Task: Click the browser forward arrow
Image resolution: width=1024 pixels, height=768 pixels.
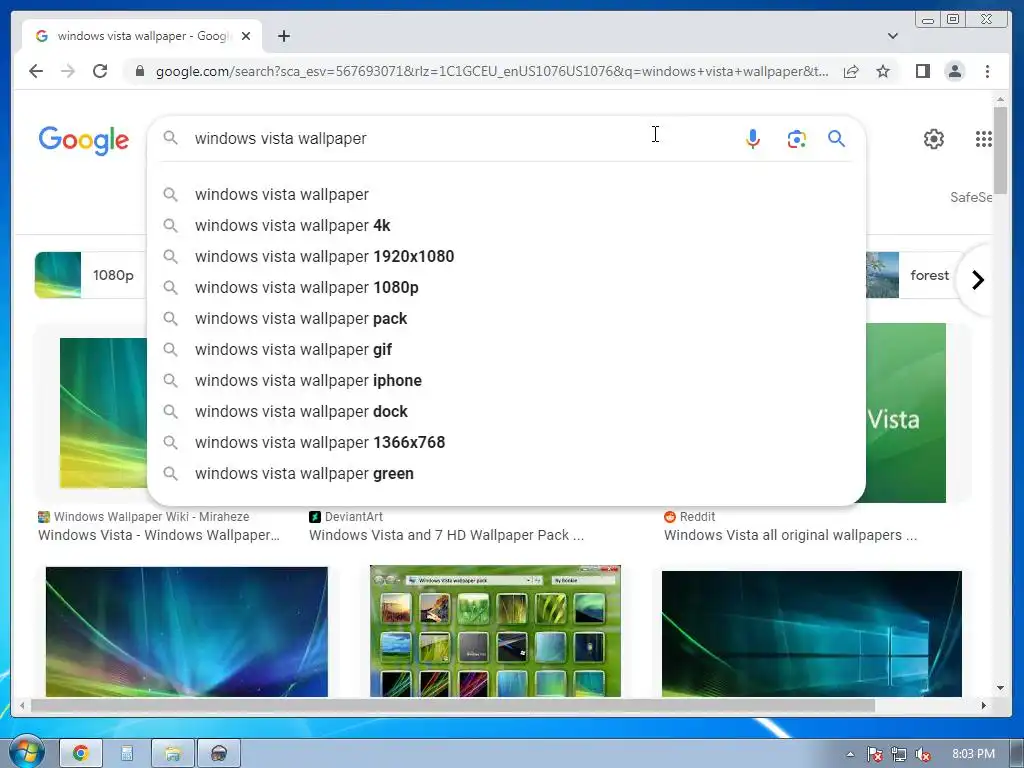Action: [x=68, y=71]
